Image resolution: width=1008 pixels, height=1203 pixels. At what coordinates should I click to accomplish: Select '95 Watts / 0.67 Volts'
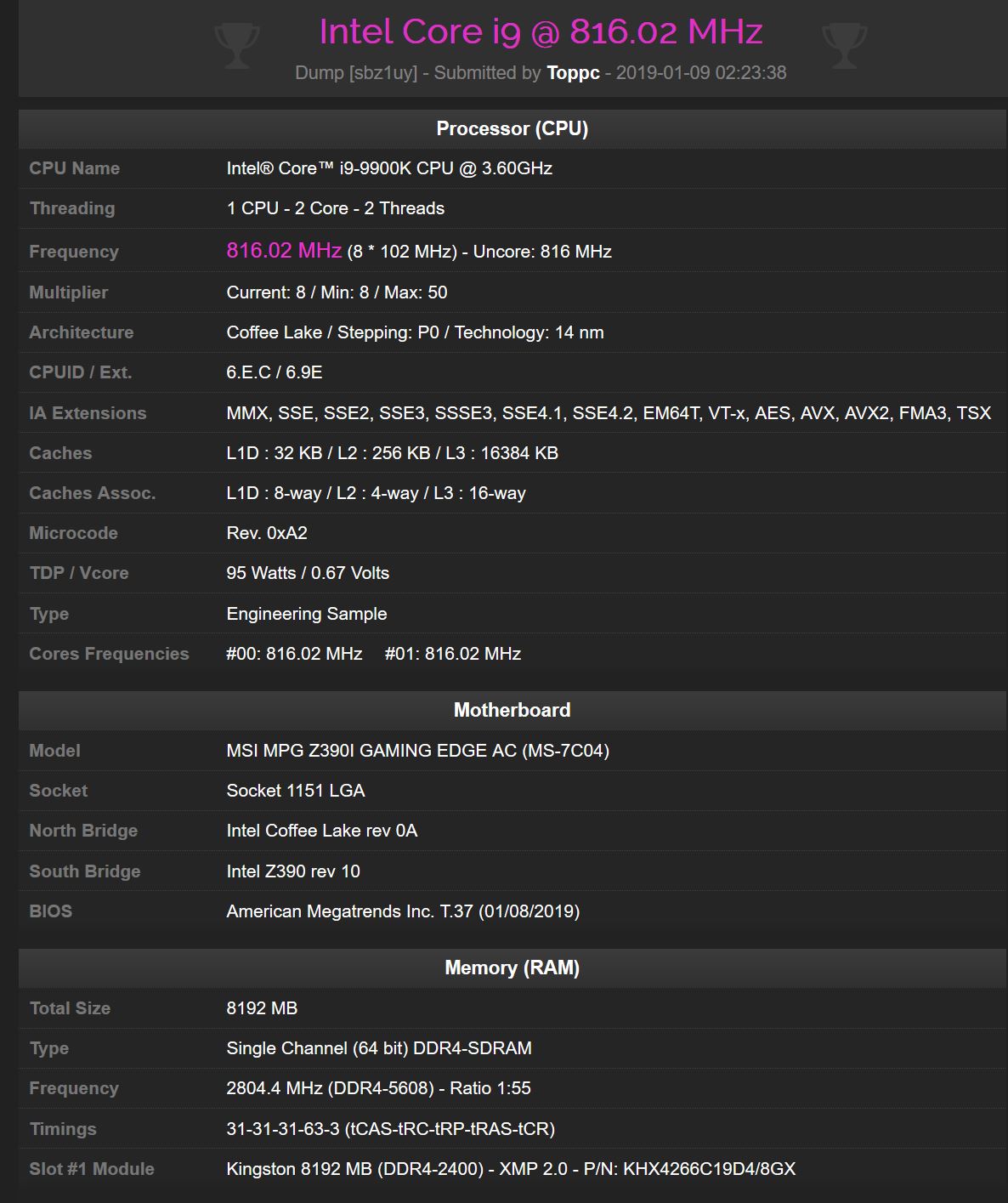[x=308, y=573]
